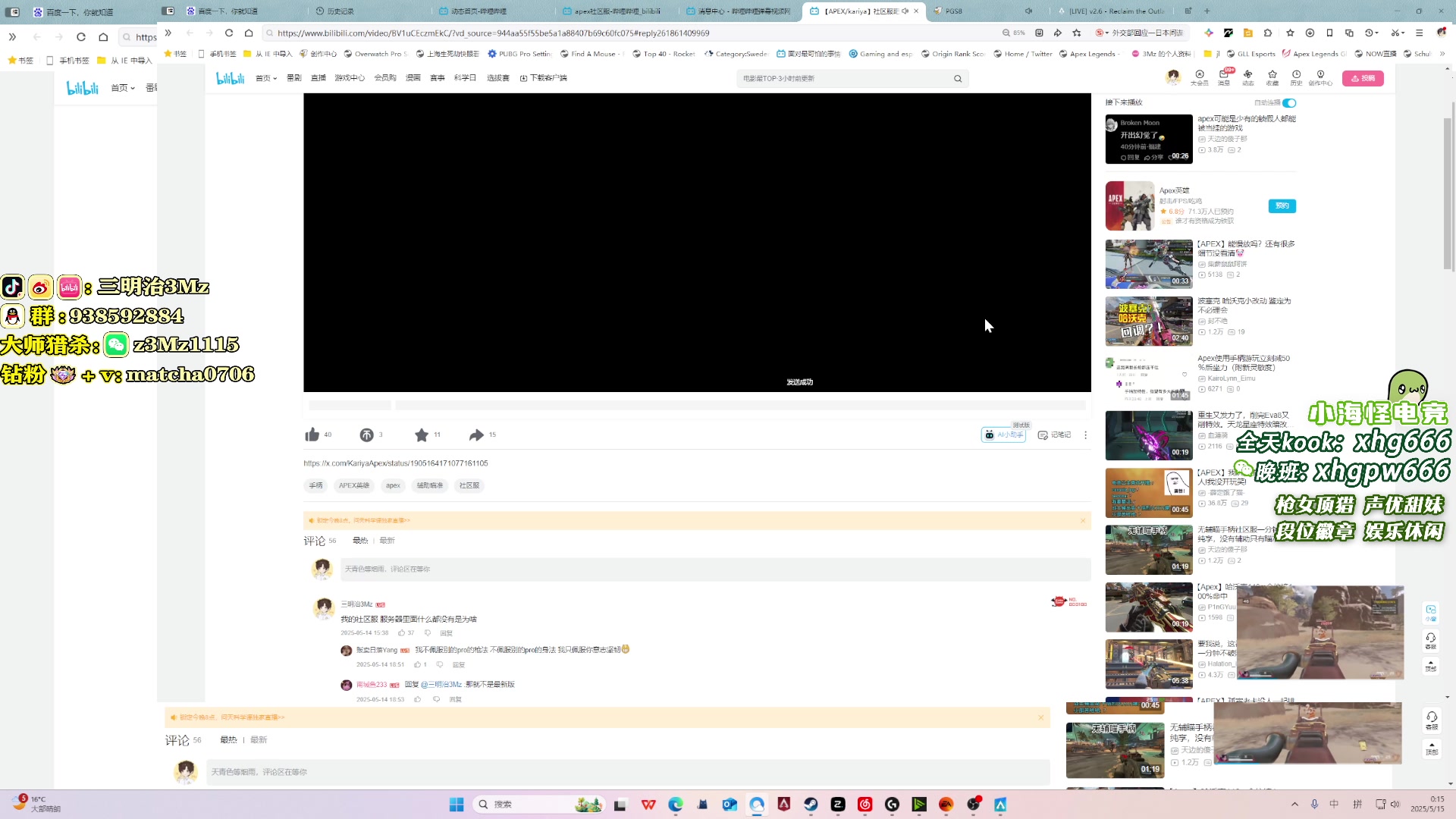Open the 创作中心 creator center icon
This screenshot has width=1456, height=819.
pyautogui.click(x=1320, y=77)
